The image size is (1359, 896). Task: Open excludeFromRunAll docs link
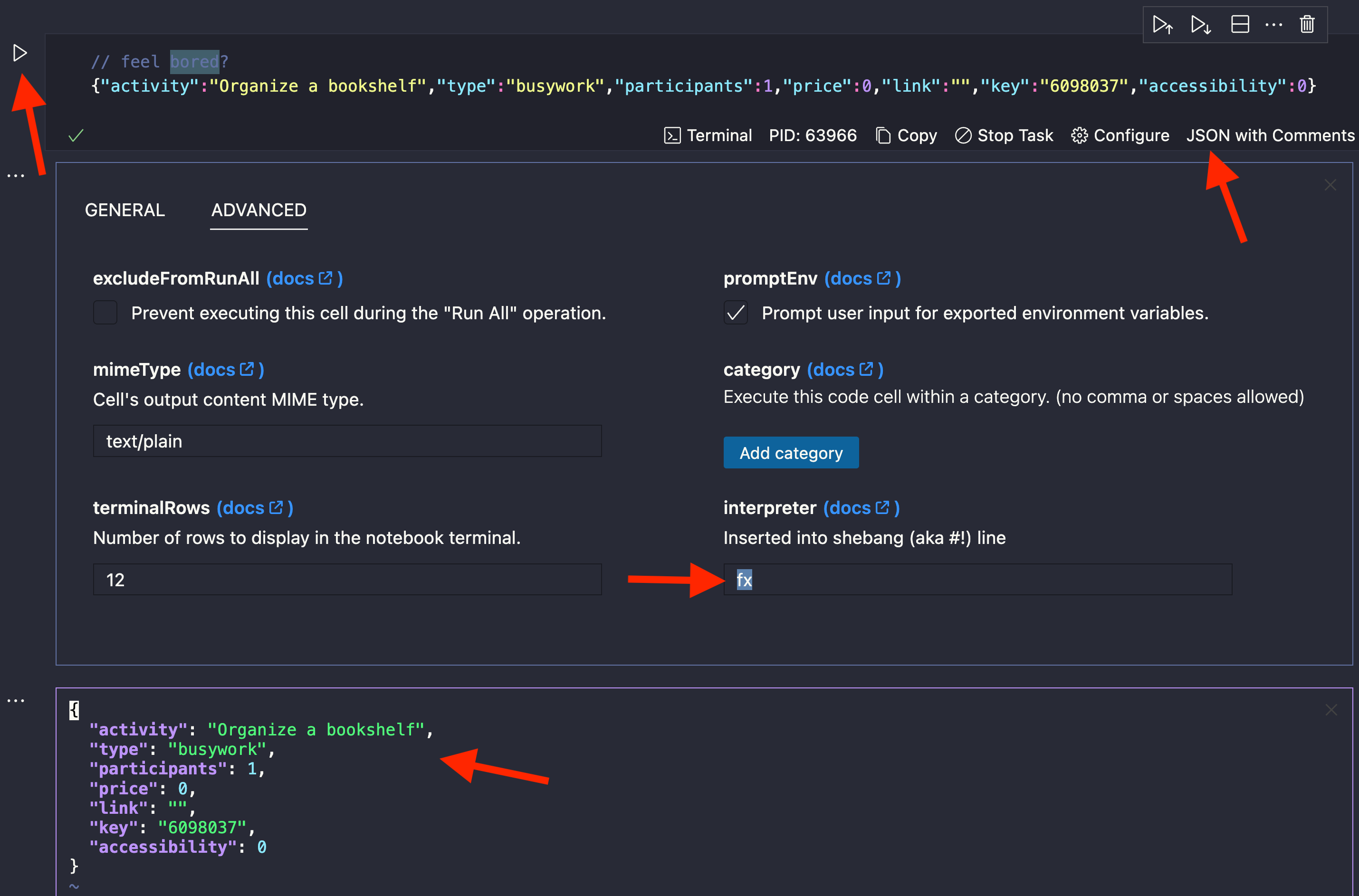point(304,278)
